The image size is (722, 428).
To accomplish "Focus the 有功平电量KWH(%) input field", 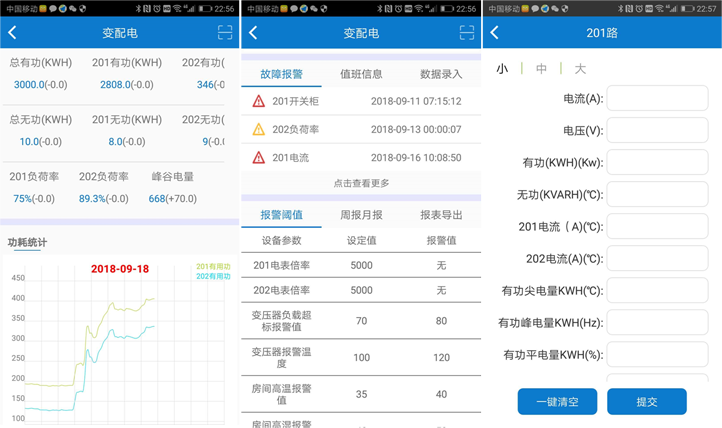I will pos(657,354).
